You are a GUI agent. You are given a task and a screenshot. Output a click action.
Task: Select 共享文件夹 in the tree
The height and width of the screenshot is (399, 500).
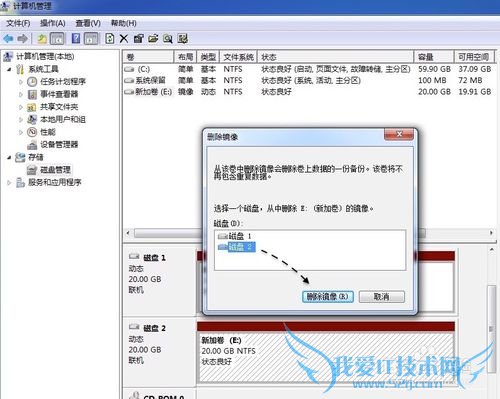click(x=59, y=107)
